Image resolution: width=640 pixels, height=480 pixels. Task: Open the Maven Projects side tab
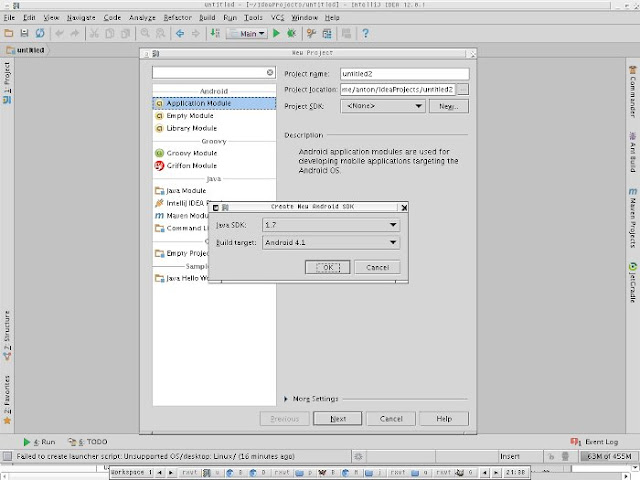point(633,218)
